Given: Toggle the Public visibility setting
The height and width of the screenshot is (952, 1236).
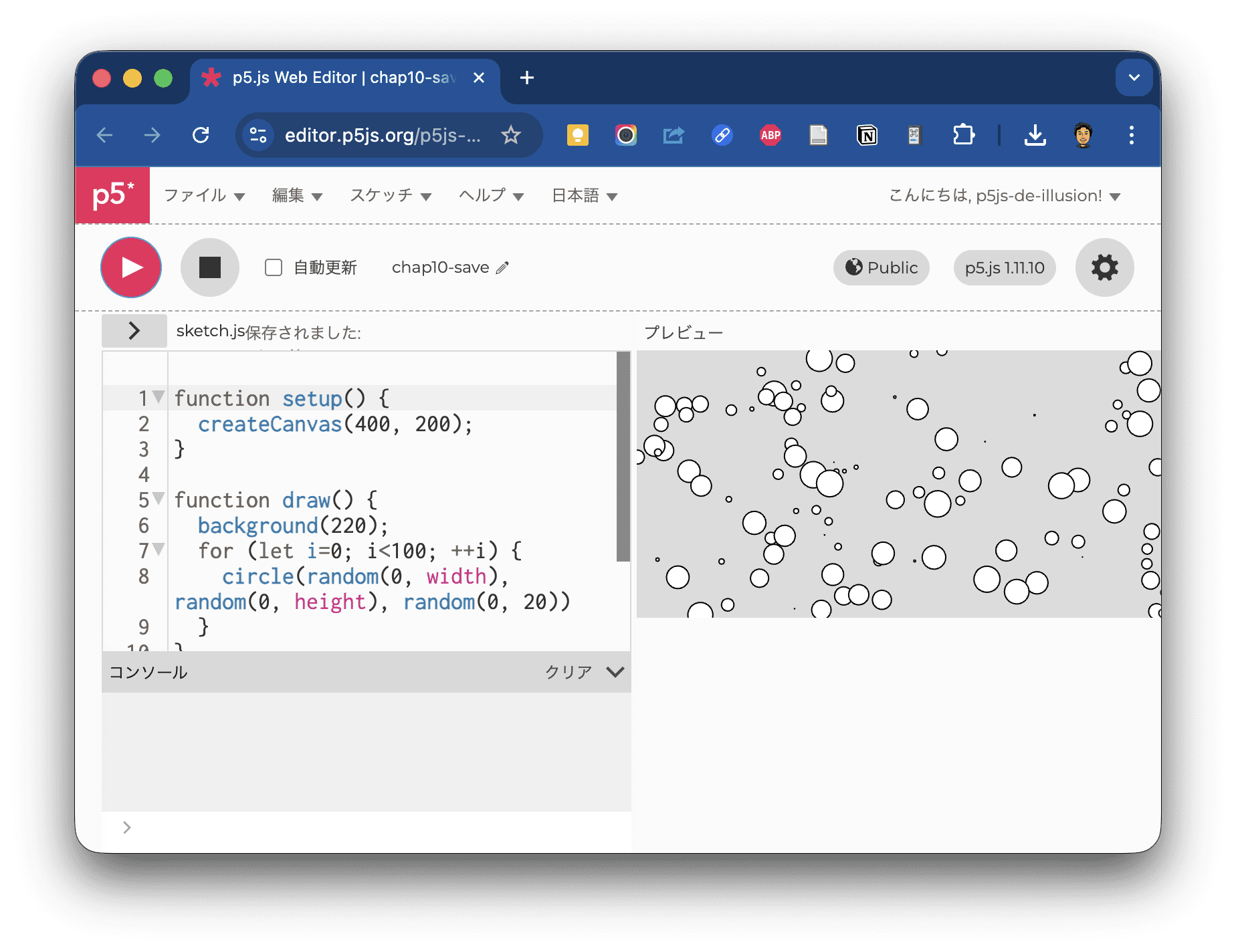Looking at the screenshot, I should [881, 267].
